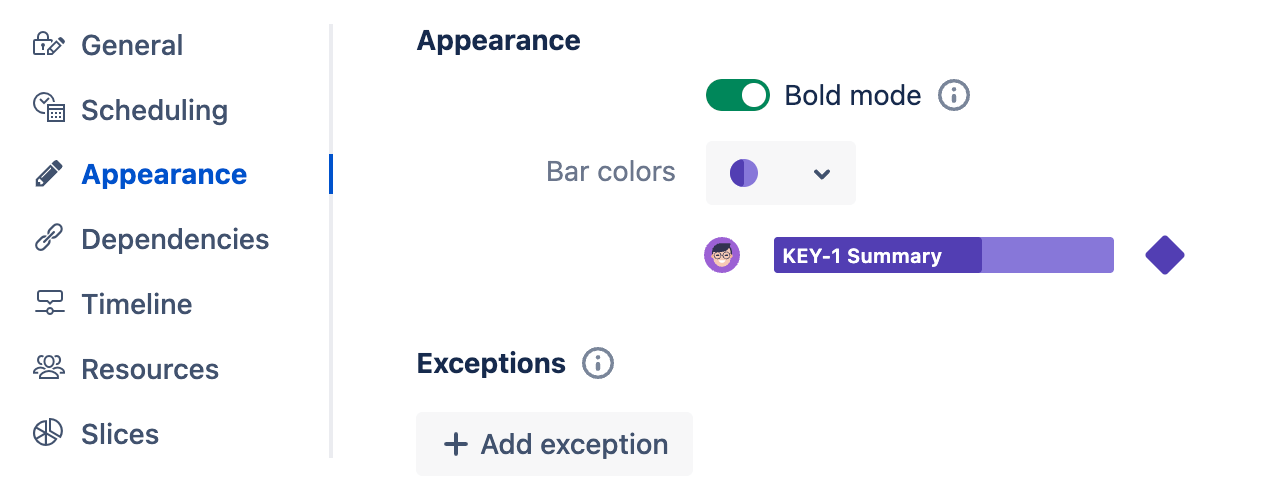Open the Bar colors dropdown
This screenshot has height=500, width=1286.
point(780,173)
